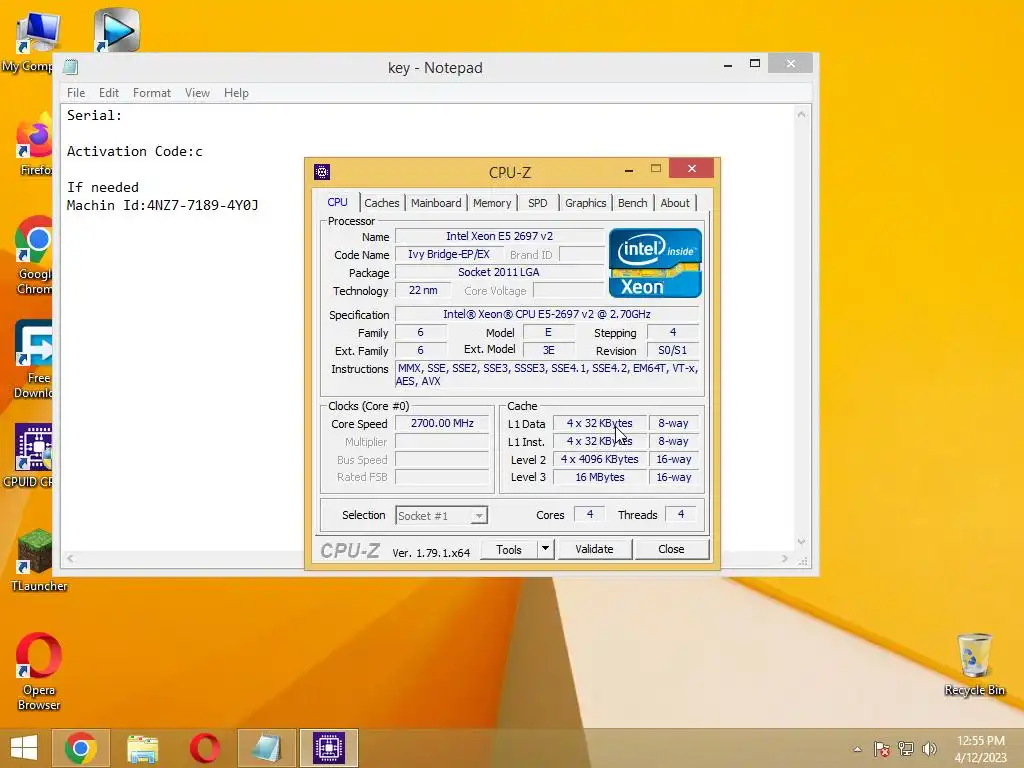Screen dimensions: 1024x768
Task: Click the Code Name value Ivy Bridge-EP/EX
Action: click(449, 255)
